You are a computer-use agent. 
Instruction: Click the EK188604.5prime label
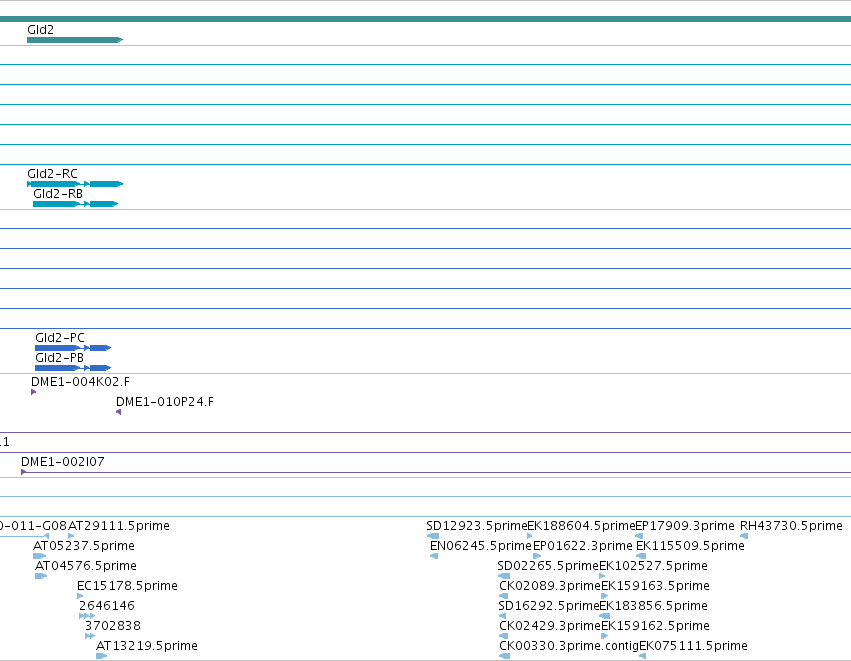pyautogui.click(x=581, y=526)
